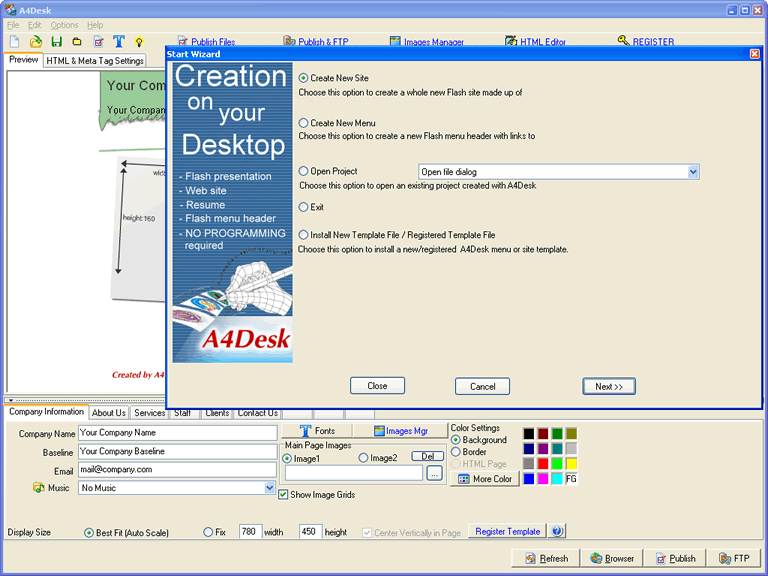Click the browse ellipsis button for image

(434, 473)
